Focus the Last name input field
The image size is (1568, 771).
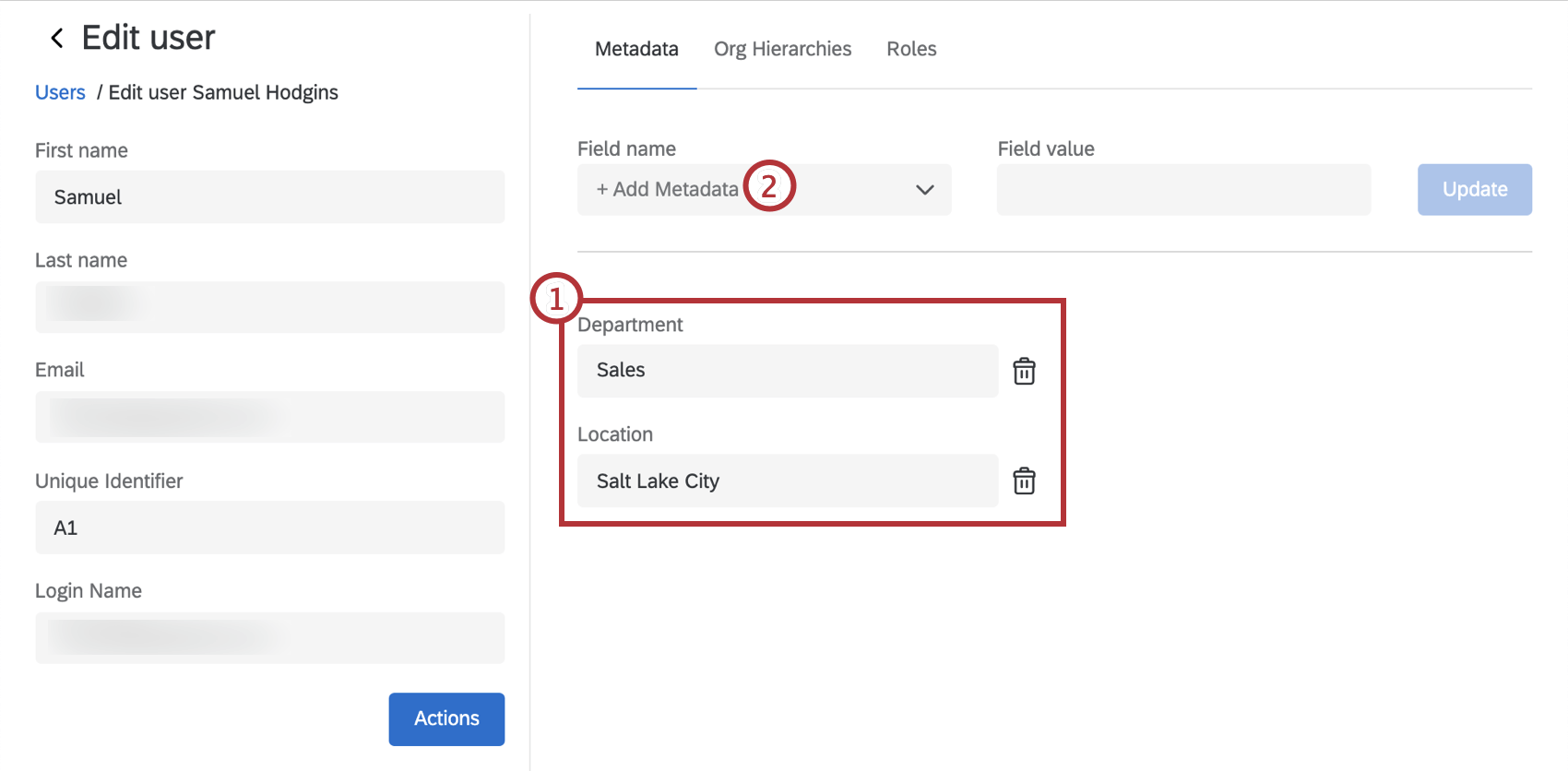[x=269, y=307]
